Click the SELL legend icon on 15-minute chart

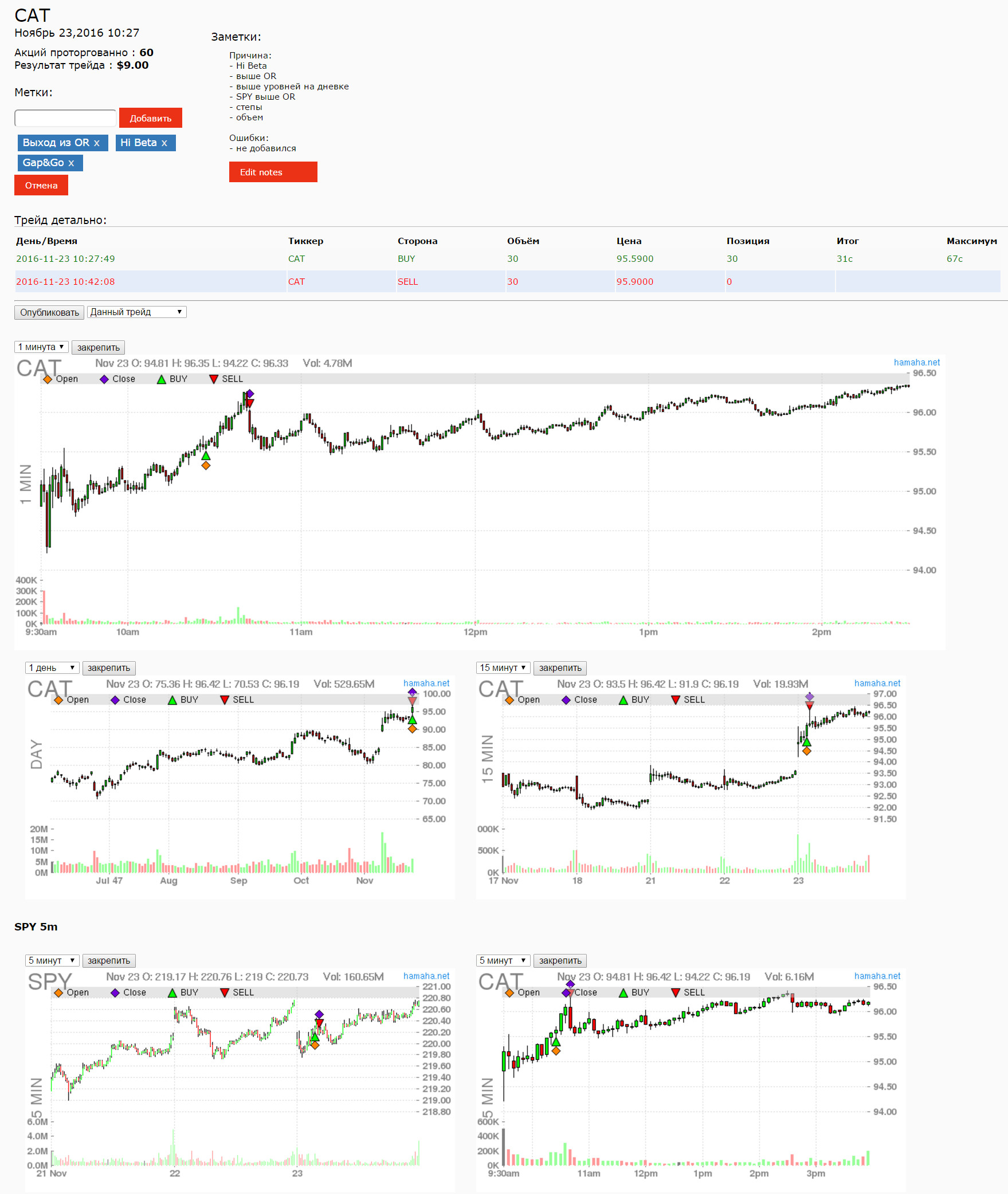click(x=676, y=700)
